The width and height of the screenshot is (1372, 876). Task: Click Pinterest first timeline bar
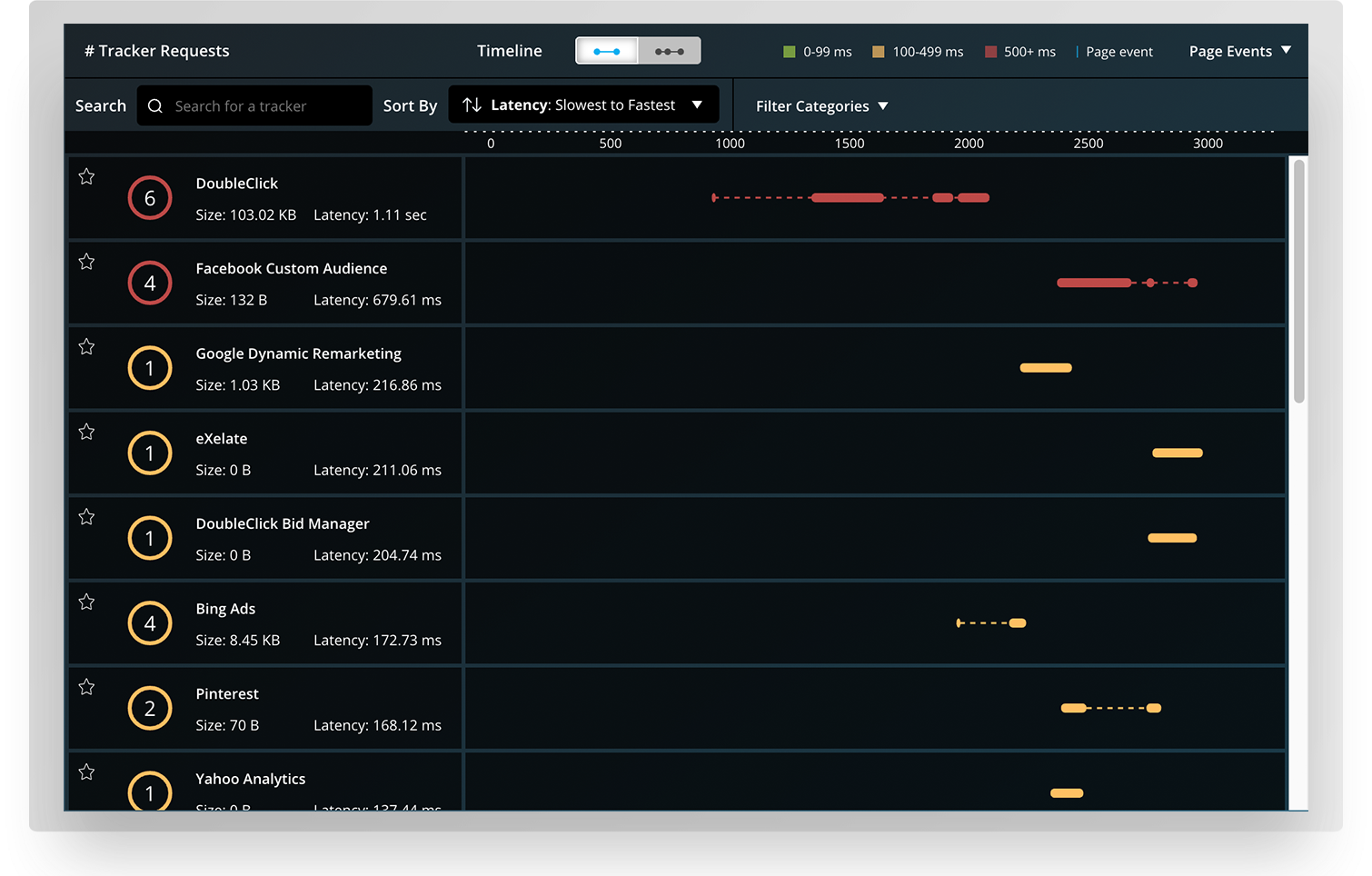(1074, 708)
